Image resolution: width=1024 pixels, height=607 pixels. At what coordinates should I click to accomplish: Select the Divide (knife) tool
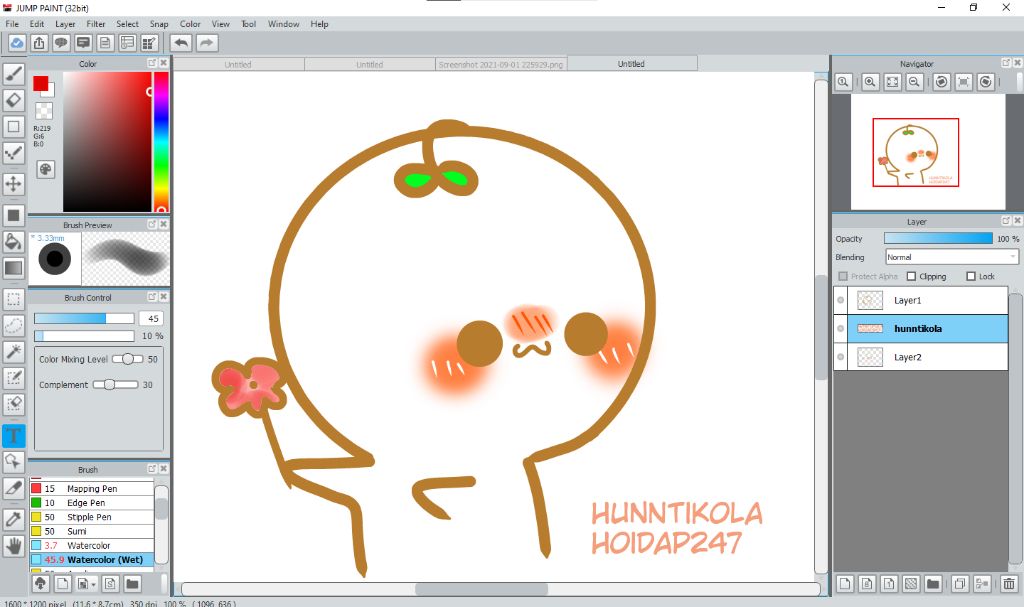coord(14,488)
